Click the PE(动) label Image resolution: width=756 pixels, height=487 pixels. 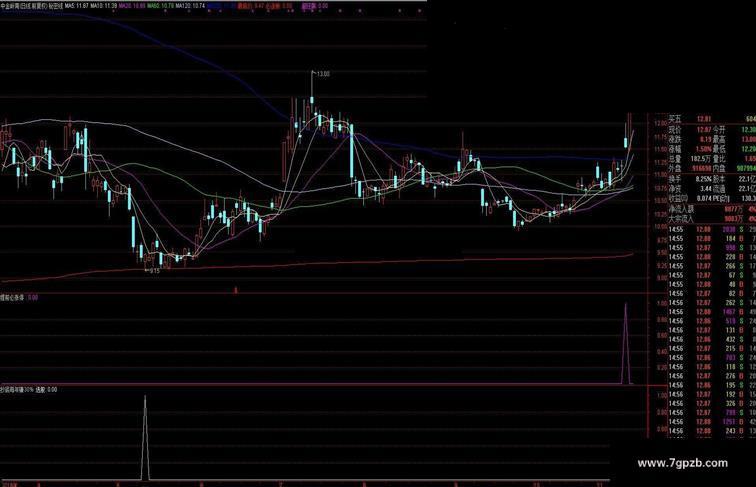tap(721, 198)
